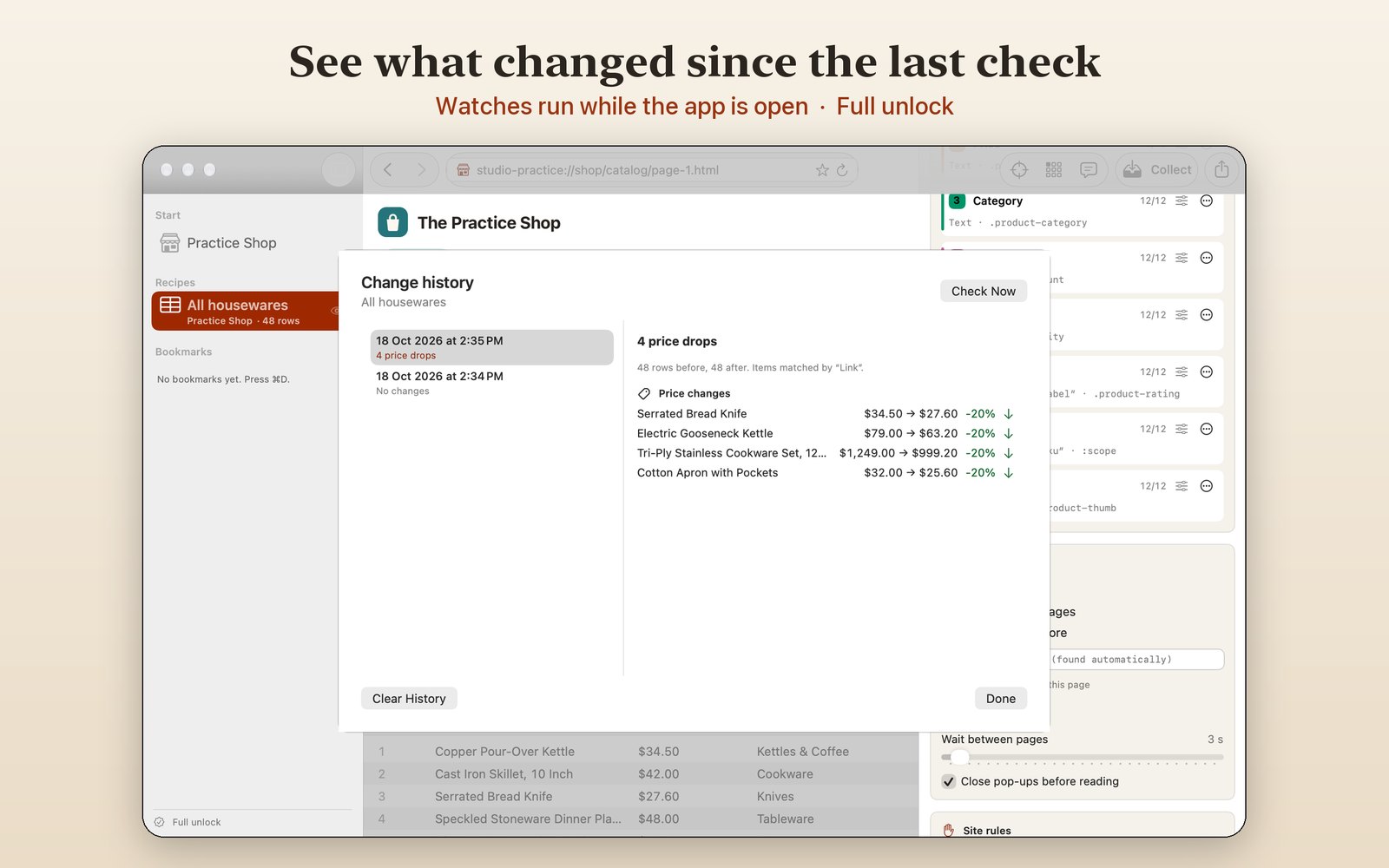
Task: Open the grid view icon in toolbar
Action: point(1054,170)
